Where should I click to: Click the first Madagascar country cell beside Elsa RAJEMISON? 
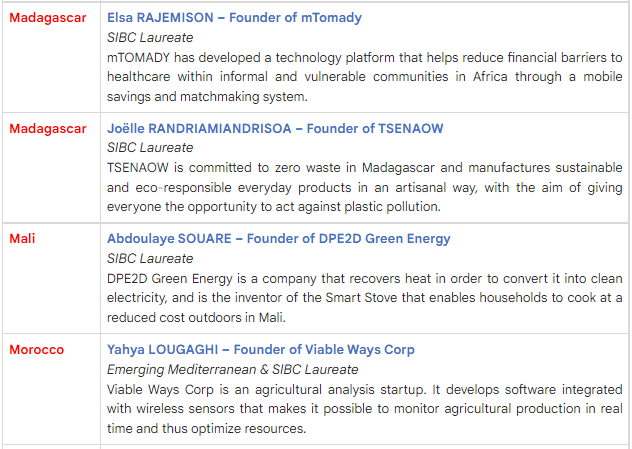(x=47, y=18)
